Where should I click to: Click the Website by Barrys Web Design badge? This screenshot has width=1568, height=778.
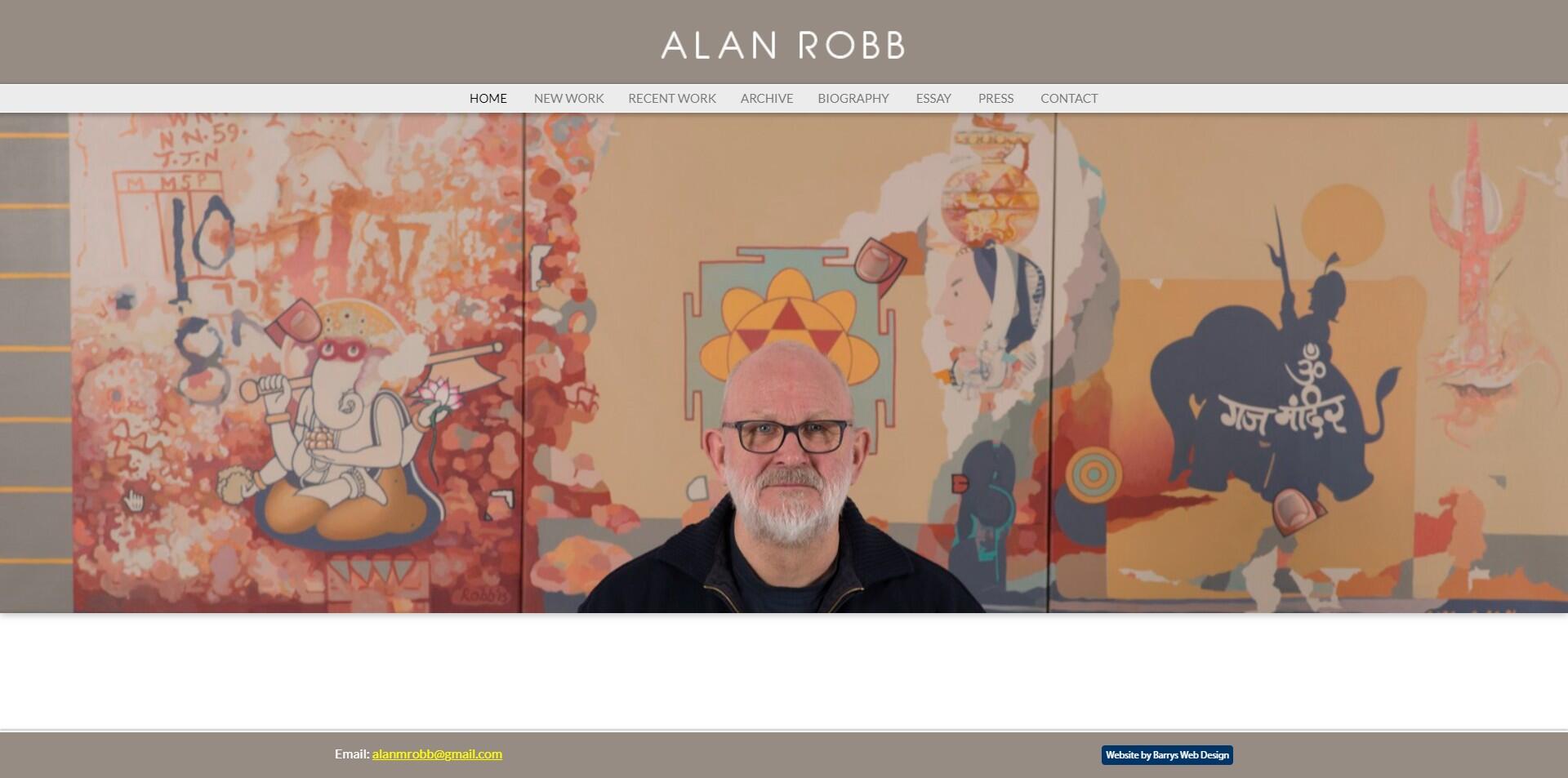tap(1167, 755)
